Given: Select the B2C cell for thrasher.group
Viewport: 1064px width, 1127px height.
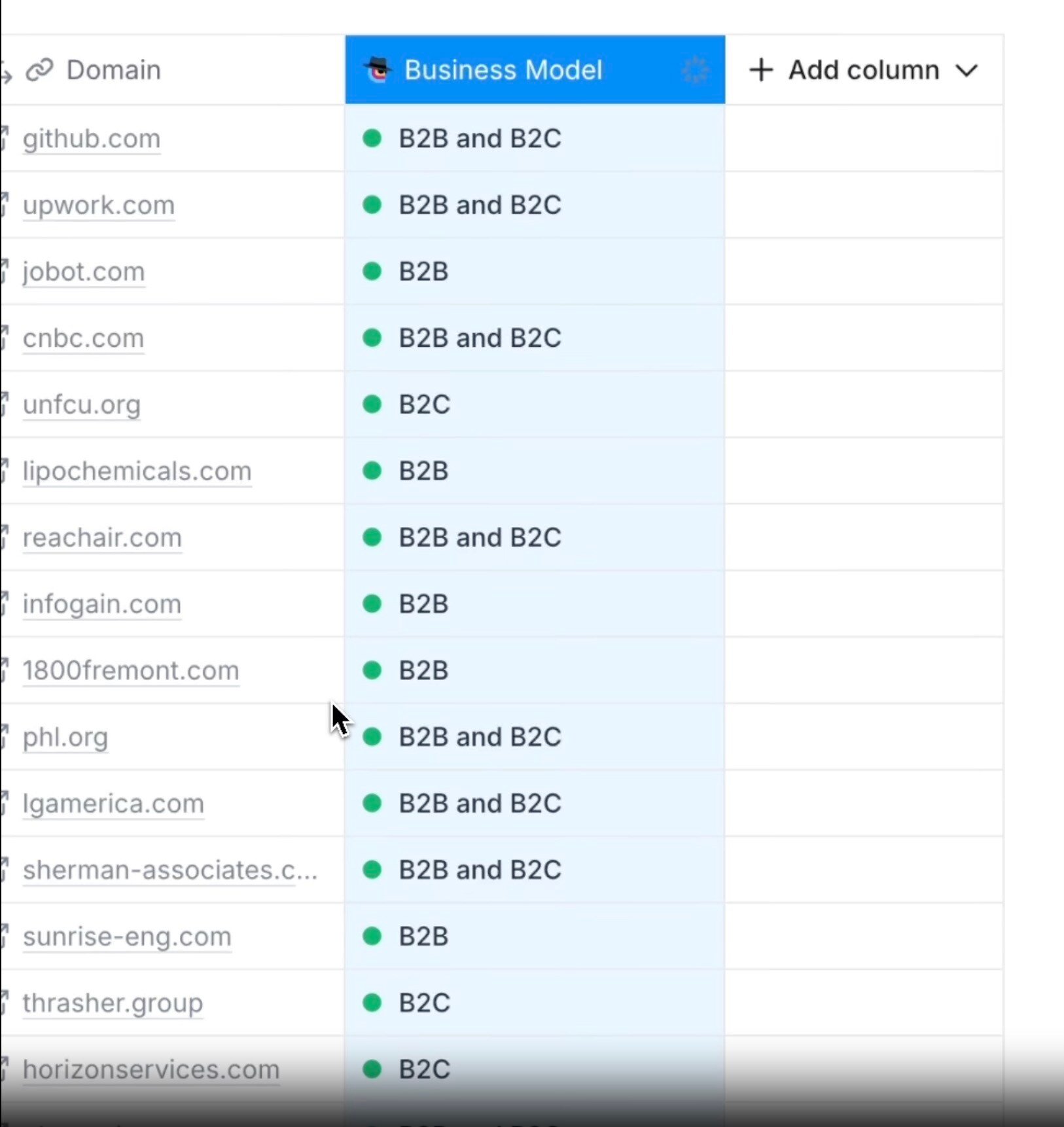Looking at the screenshot, I should click(534, 1003).
